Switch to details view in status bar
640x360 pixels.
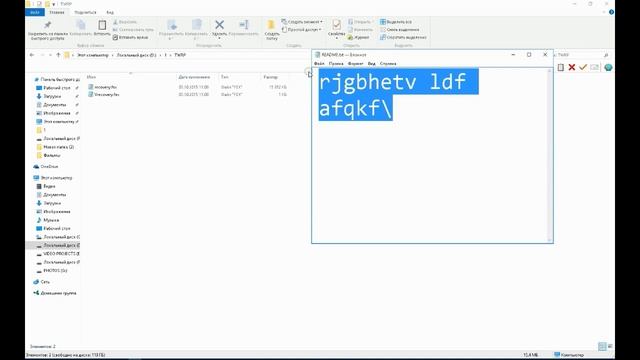[602, 346]
